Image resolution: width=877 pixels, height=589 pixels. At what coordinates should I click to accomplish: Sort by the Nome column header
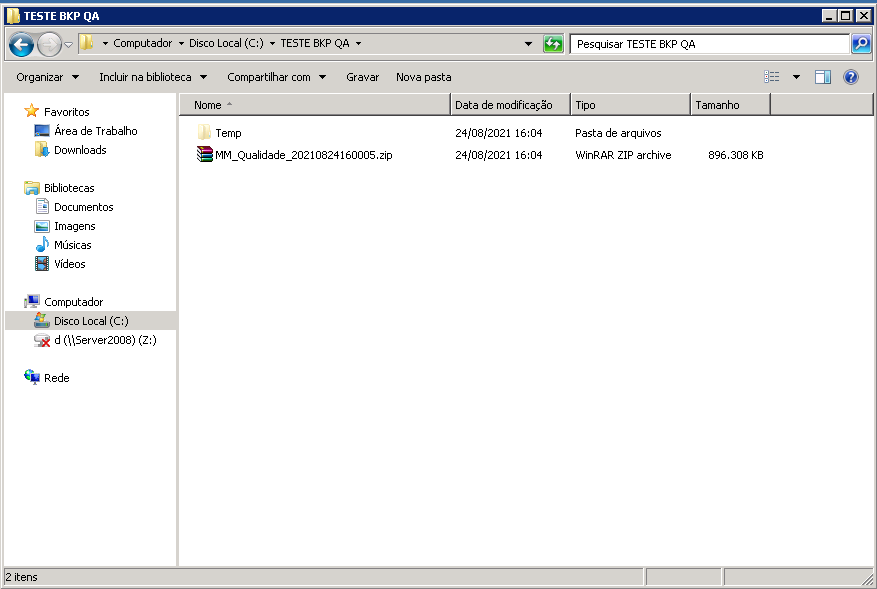[x=315, y=105]
